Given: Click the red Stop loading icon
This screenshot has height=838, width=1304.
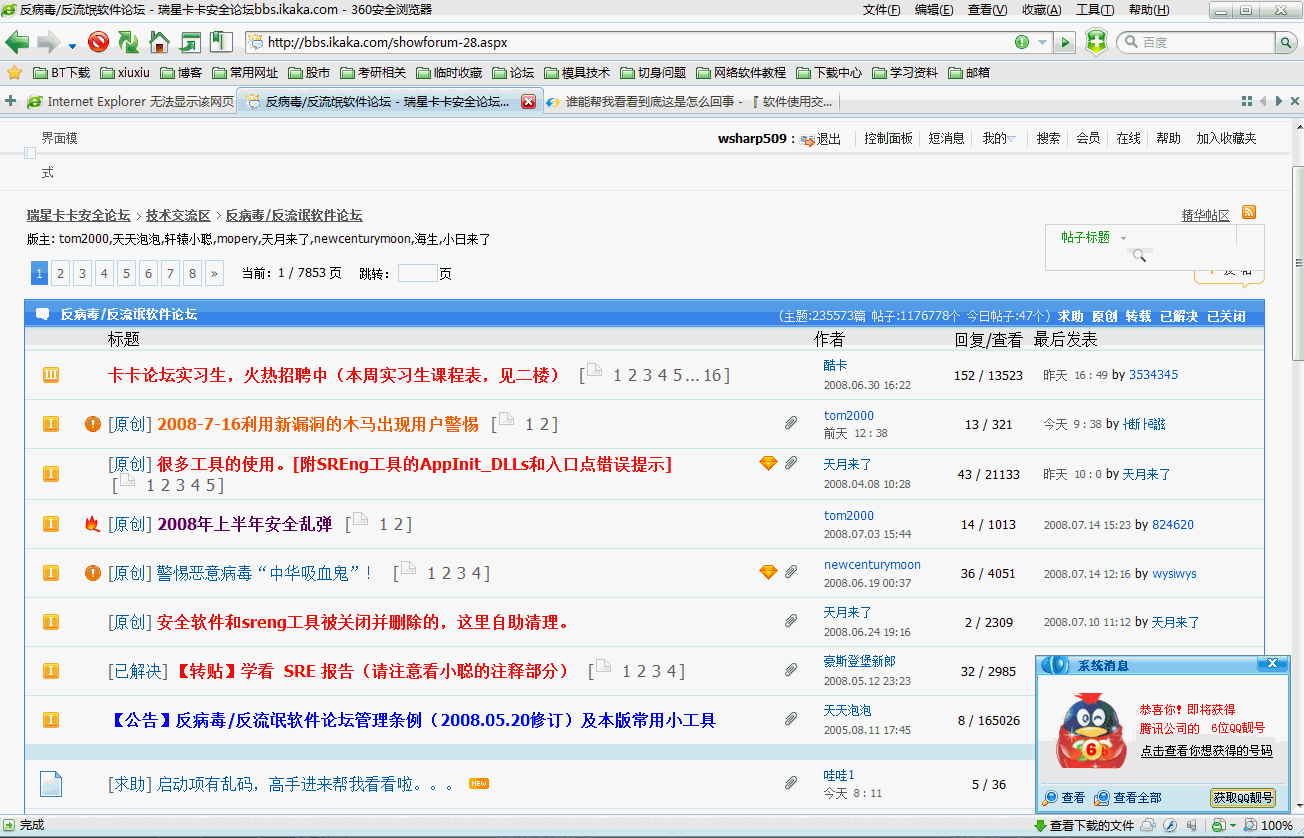Looking at the screenshot, I should coord(98,42).
